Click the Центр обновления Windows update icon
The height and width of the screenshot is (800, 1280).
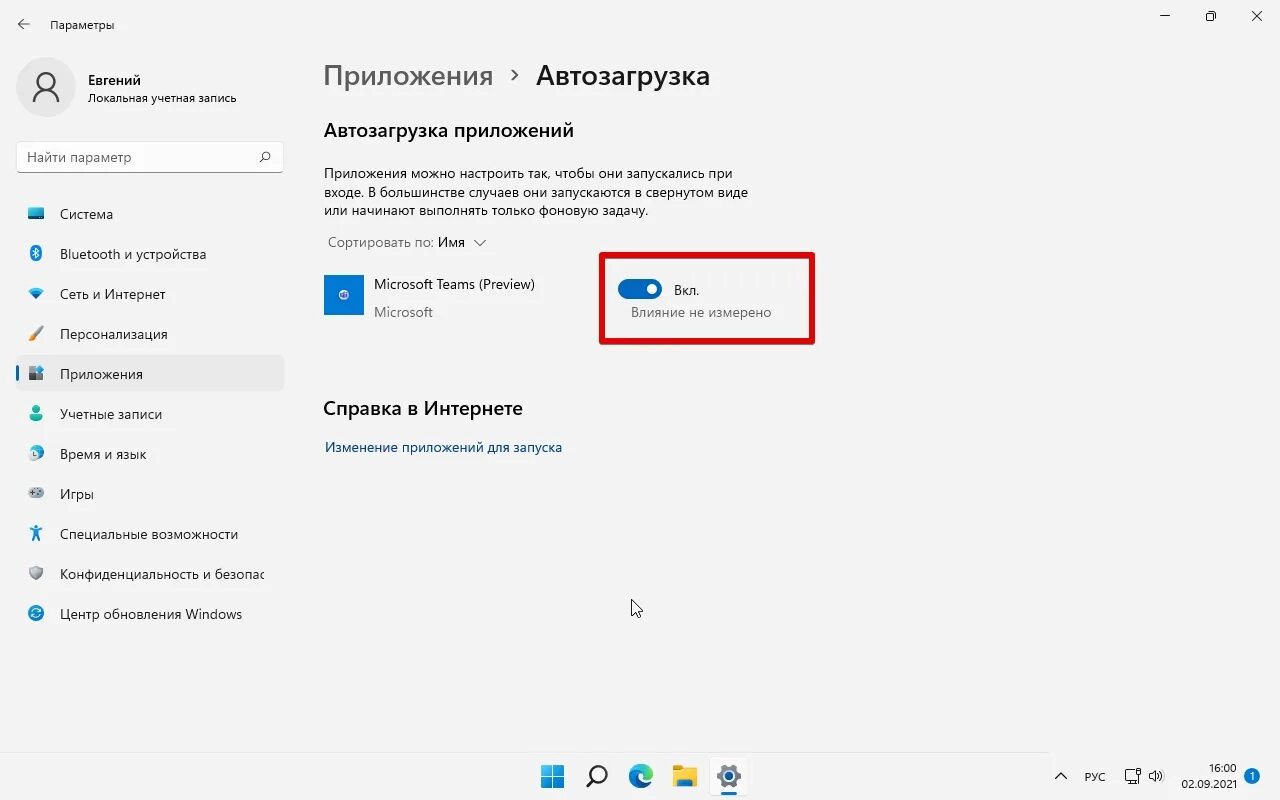(x=36, y=614)
